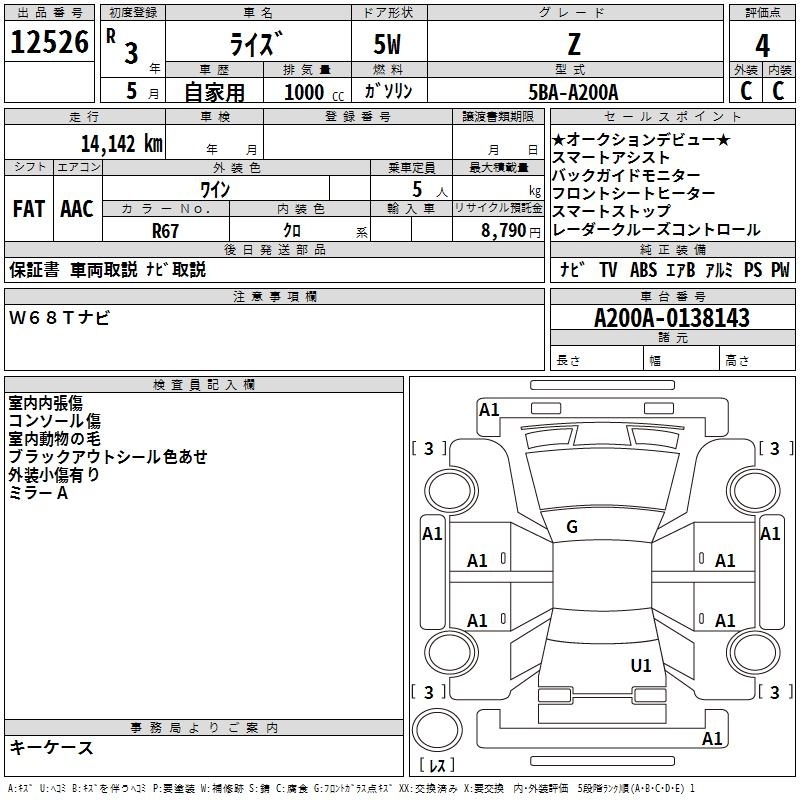Click the 乗車定員 header label
Viewport: 800px width, 800px height.
click(411, 168)
